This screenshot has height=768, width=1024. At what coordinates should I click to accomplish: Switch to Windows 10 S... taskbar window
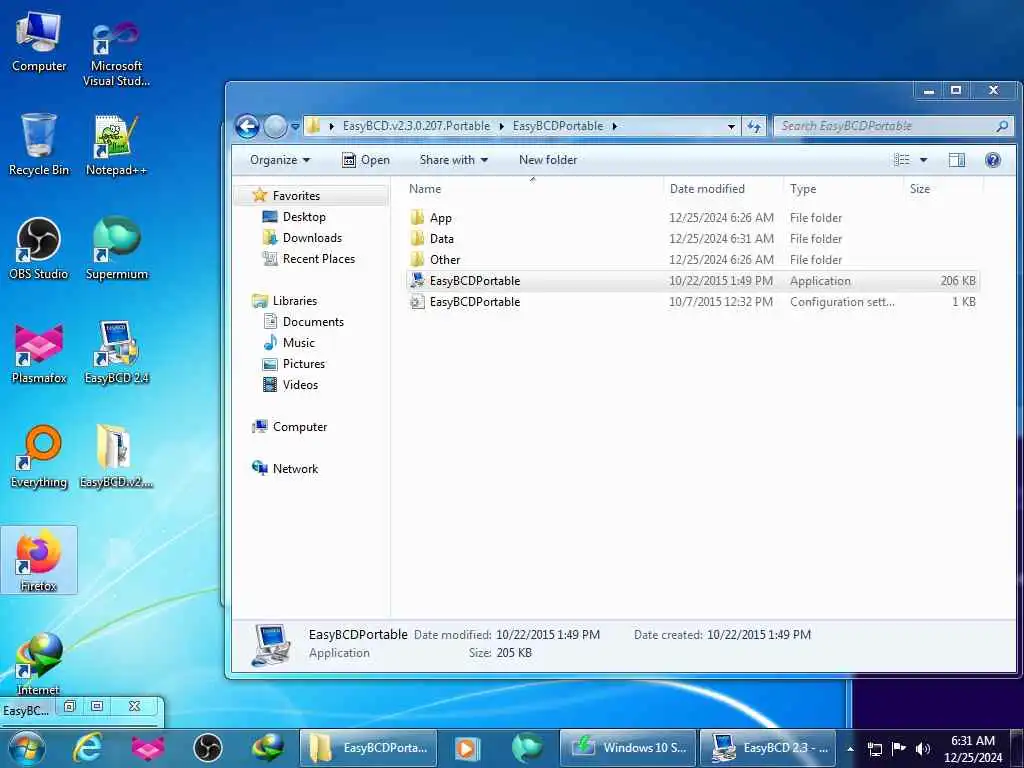[x=628, y=748]
